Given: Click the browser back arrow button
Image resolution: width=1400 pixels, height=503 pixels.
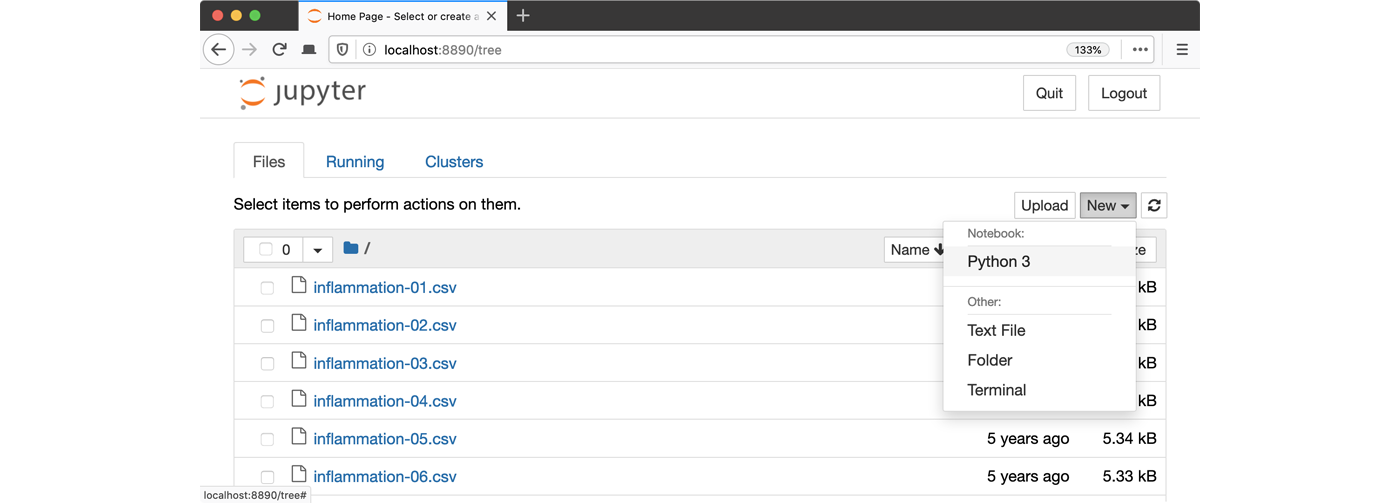Looking at the screenshot, I should coord(218,49).
